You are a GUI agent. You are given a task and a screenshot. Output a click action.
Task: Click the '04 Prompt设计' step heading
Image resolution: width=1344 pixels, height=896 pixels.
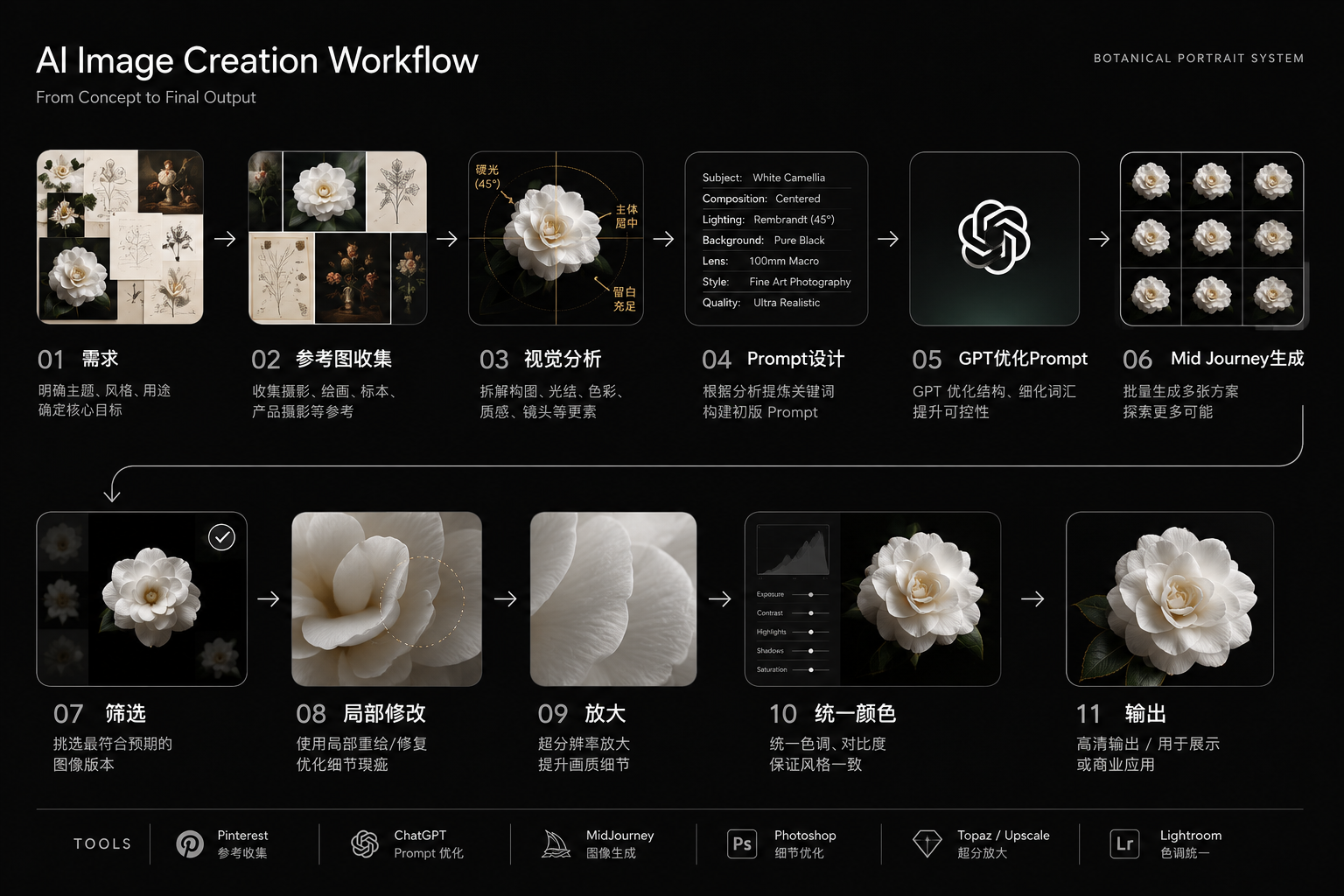tap(773, 359)
